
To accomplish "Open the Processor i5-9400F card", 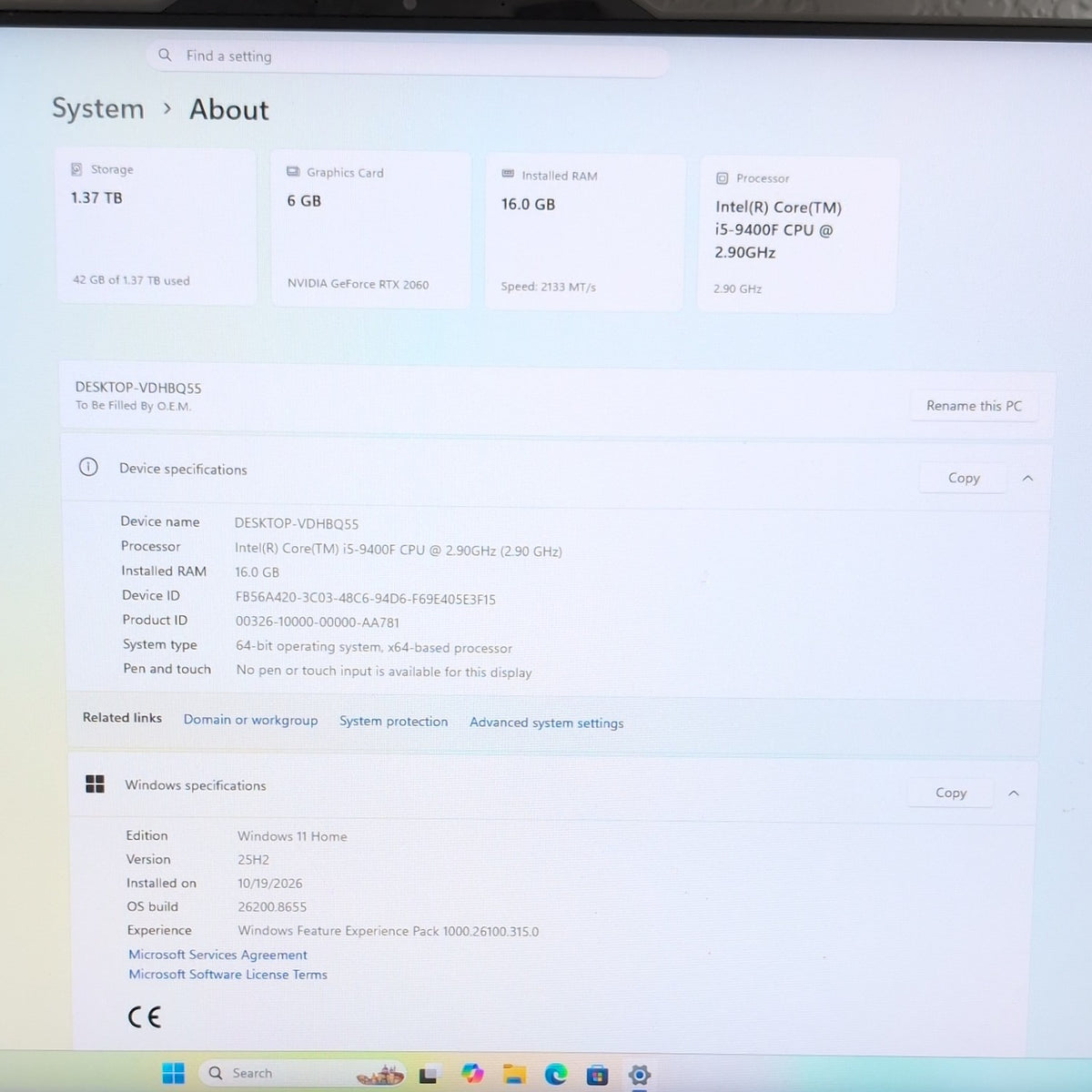I will pyautogui.click(x=797, y=236).
